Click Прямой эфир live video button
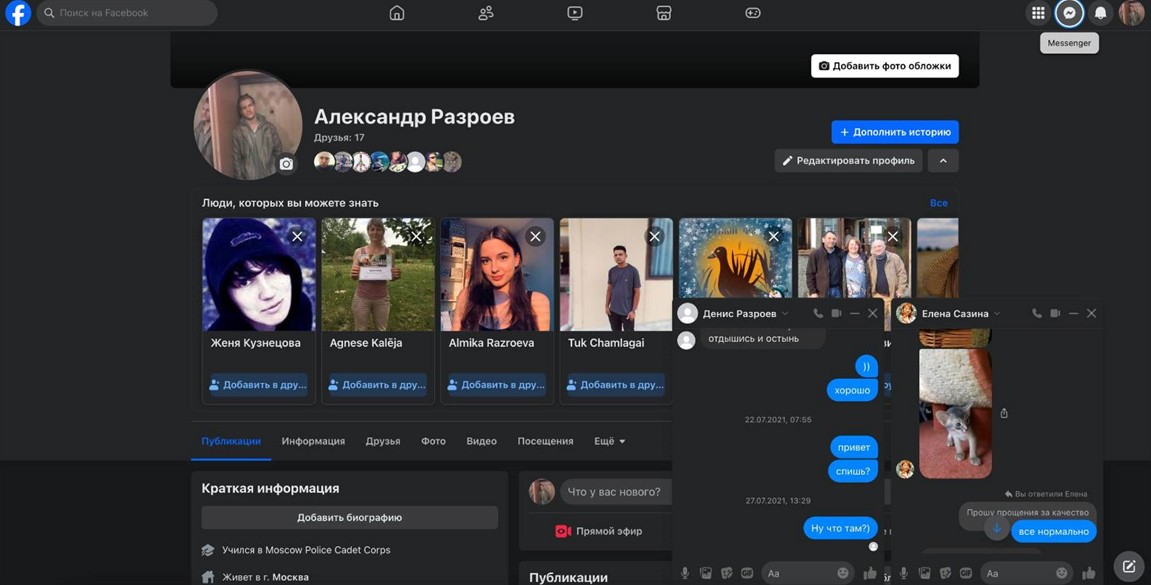 598,531
